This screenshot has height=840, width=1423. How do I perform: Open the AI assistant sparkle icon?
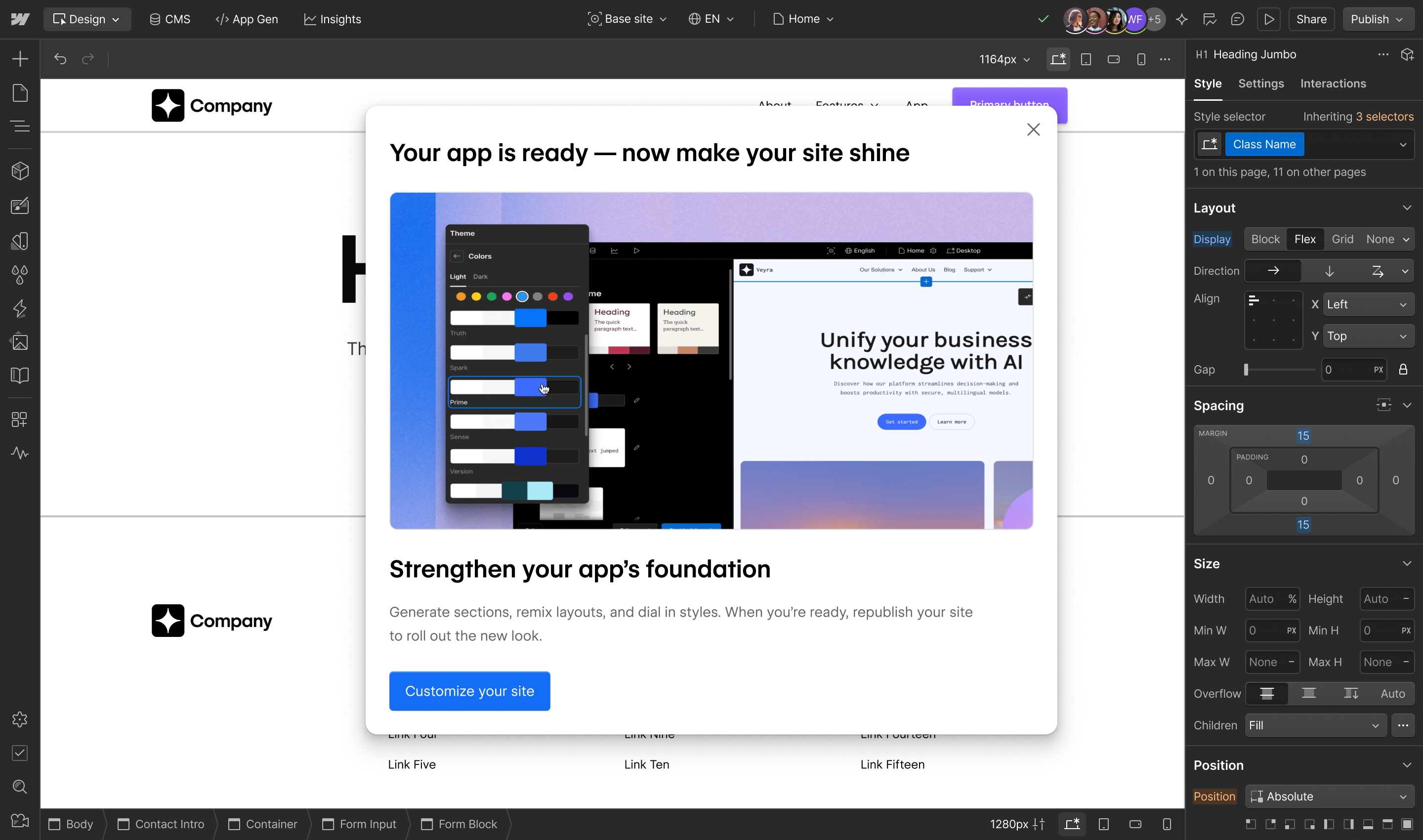[1181, 19]
